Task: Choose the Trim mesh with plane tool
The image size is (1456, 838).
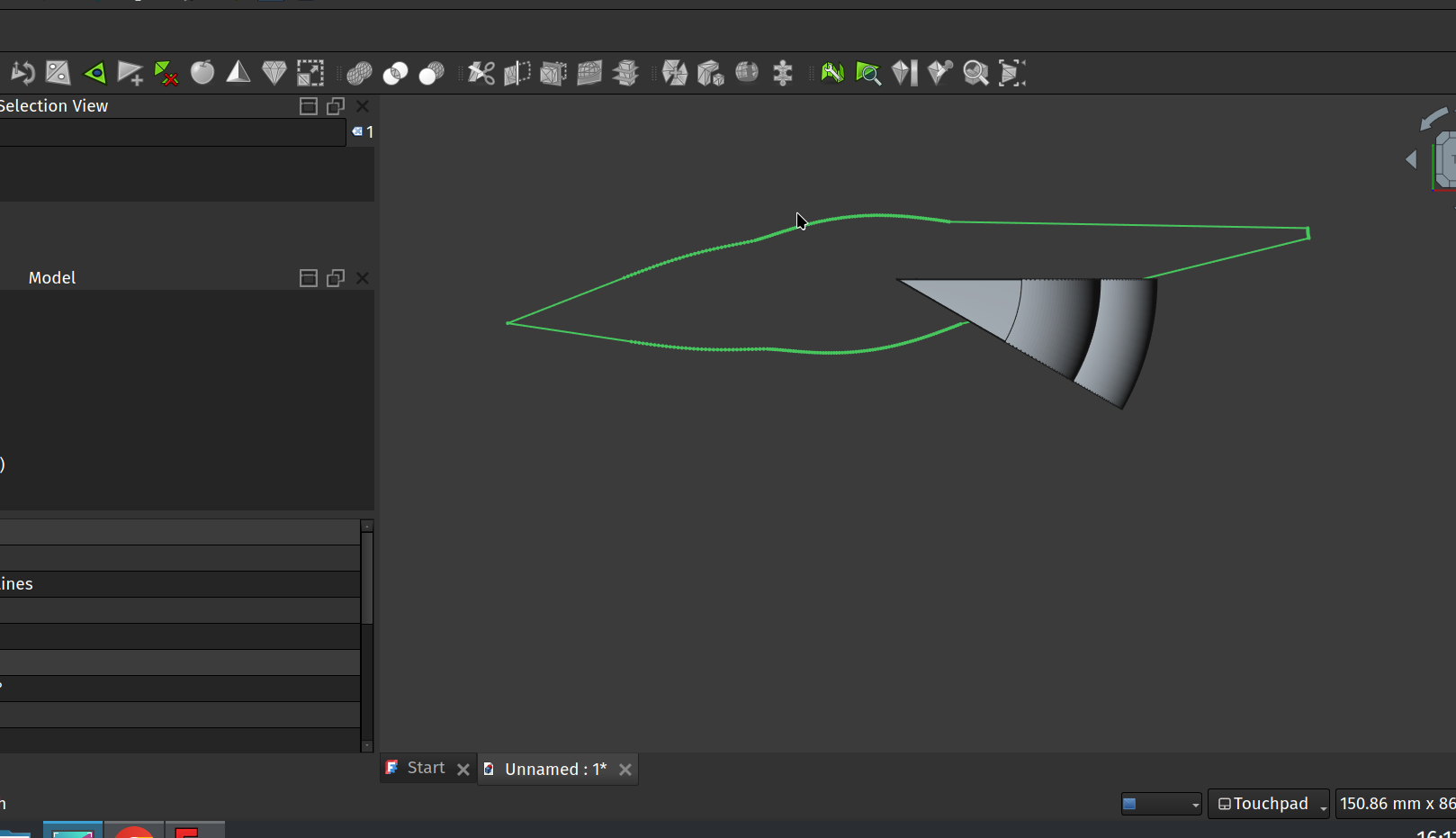Action: tap(553, 73)
